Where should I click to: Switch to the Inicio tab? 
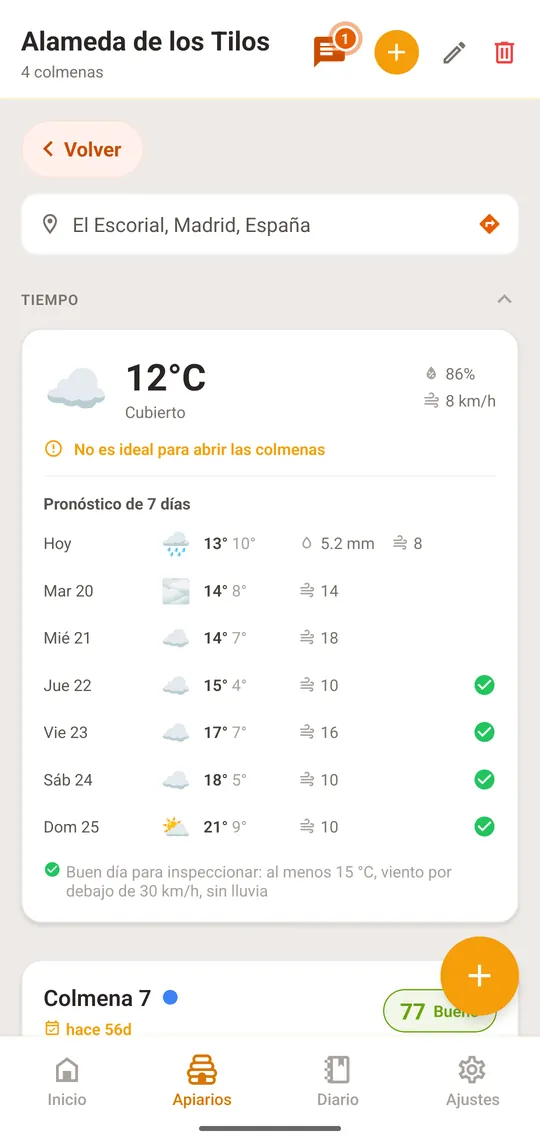point(67,1081)
